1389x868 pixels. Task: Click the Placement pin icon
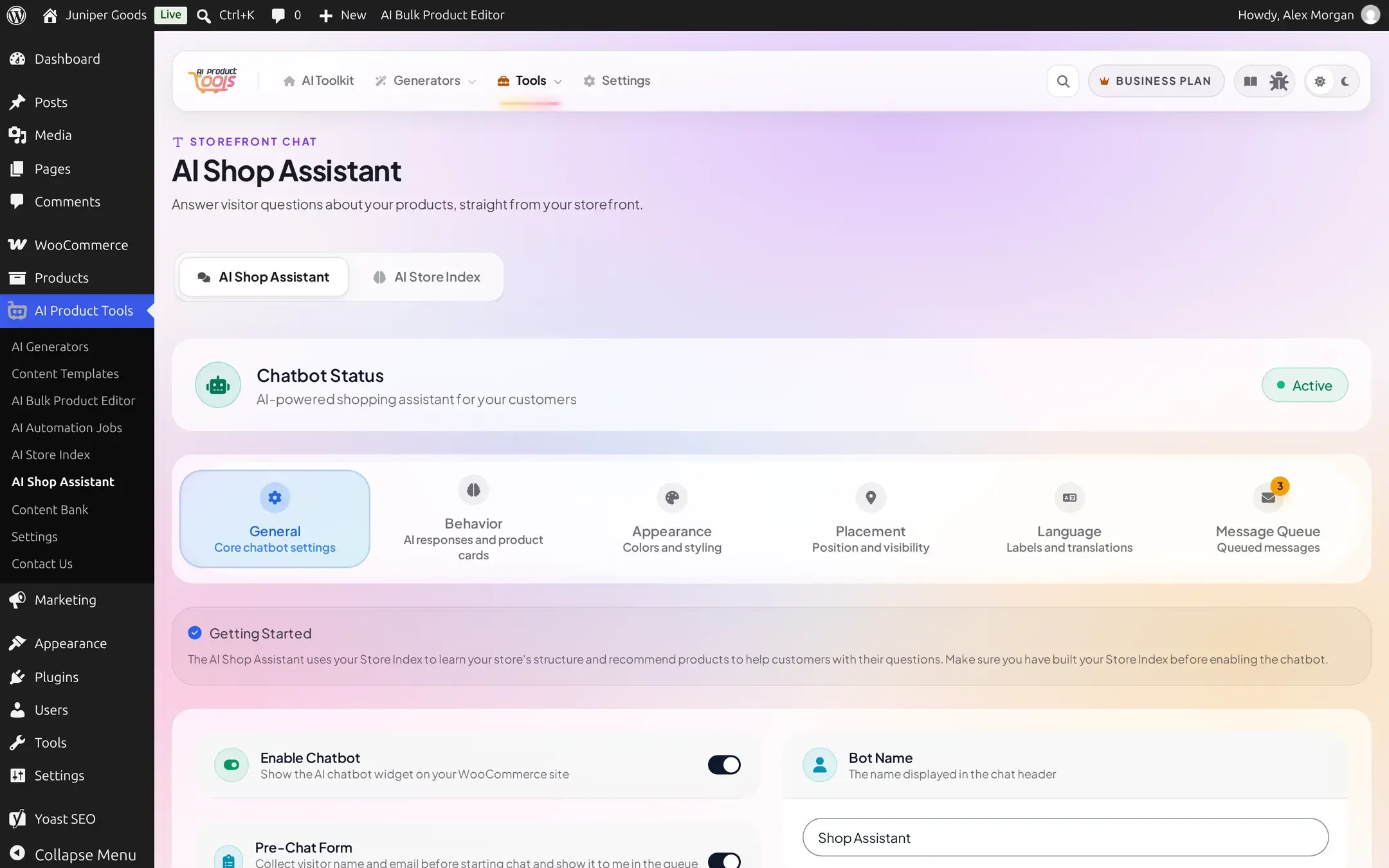coord(870,497)
